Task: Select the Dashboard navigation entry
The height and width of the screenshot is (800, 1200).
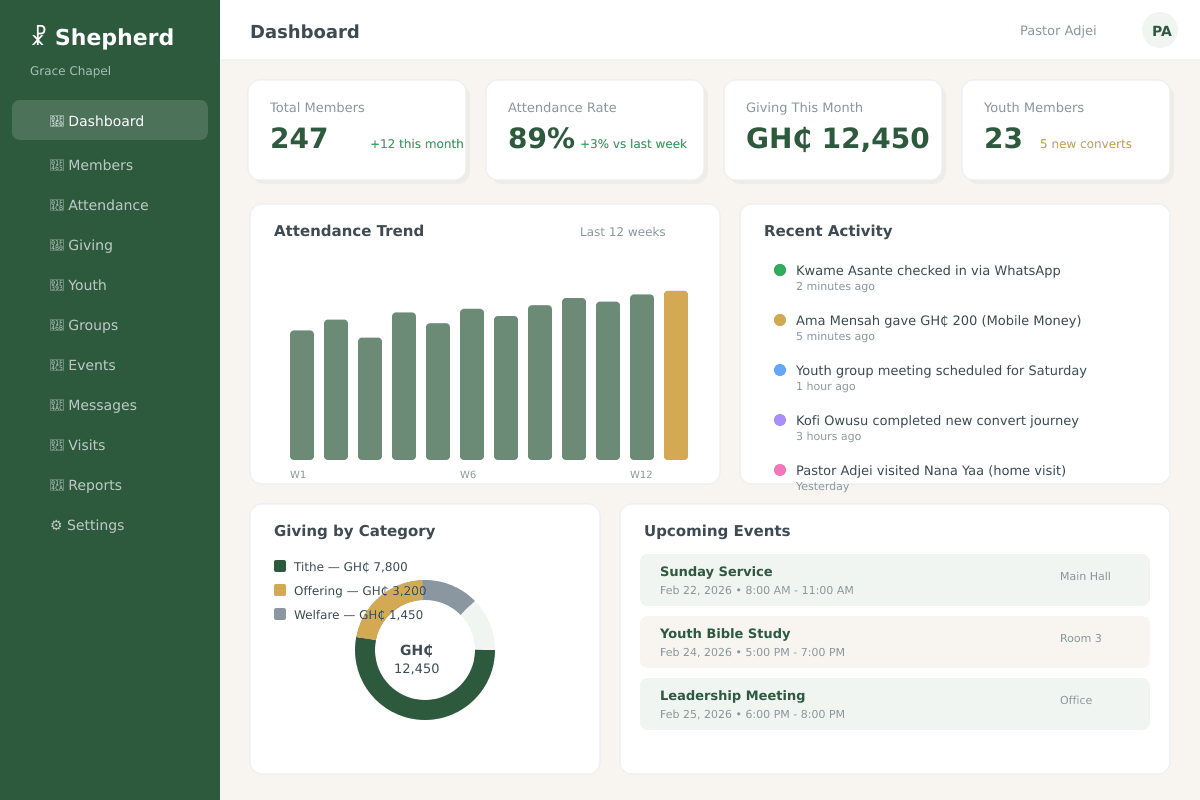Action: (109, 120)
